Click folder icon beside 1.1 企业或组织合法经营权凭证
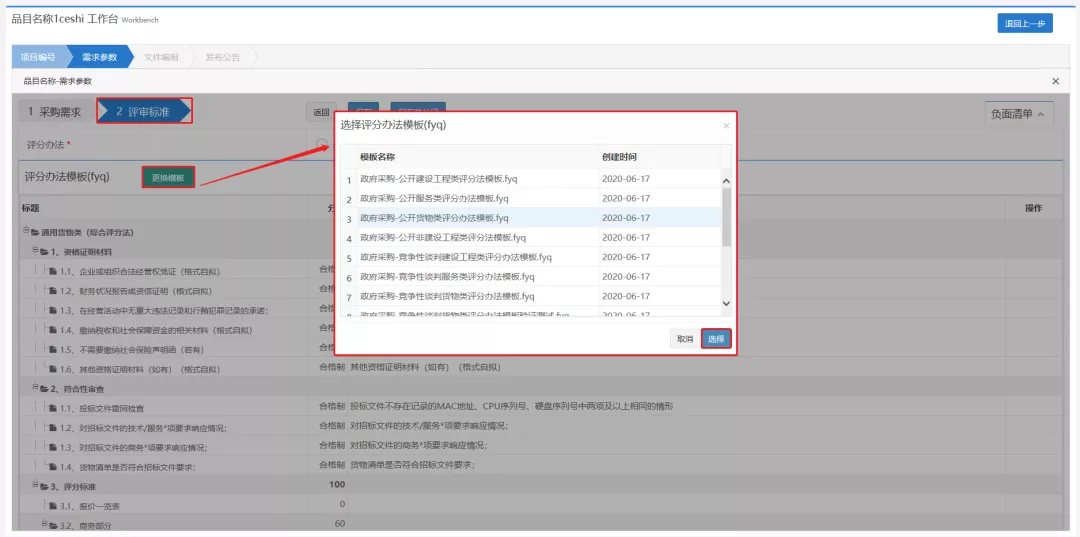The image size is (1080, 537). coord(53,271)
